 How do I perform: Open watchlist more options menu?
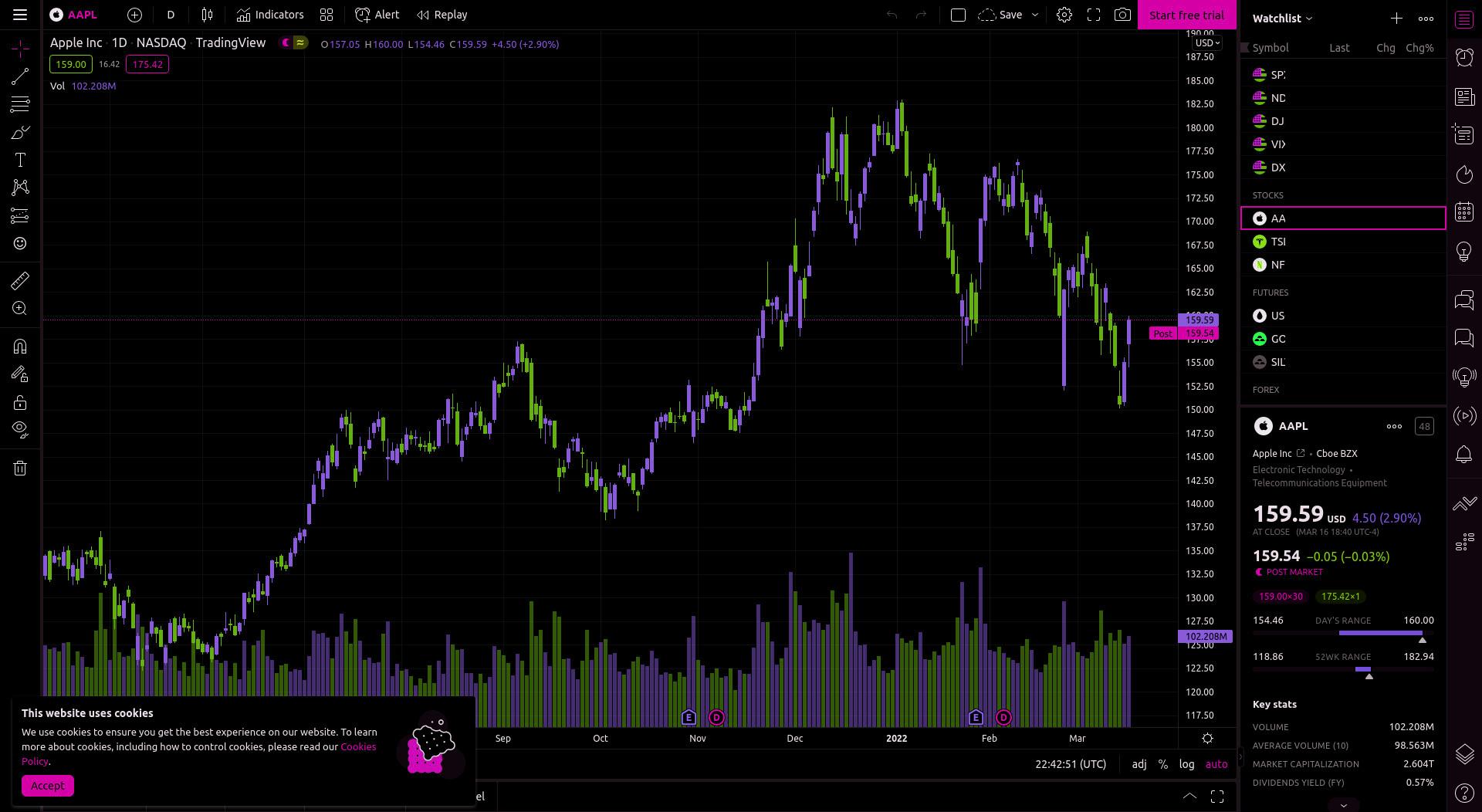(1426, 18)
